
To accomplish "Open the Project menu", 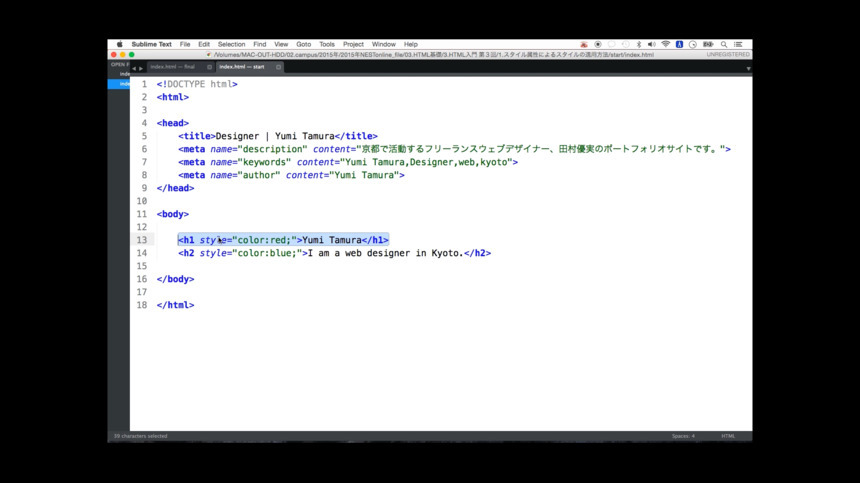I will (x=353, y=44).
